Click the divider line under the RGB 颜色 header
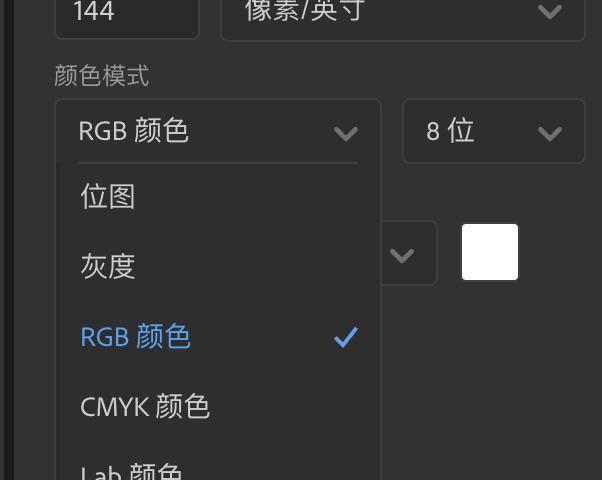 (x=218, y=163)
